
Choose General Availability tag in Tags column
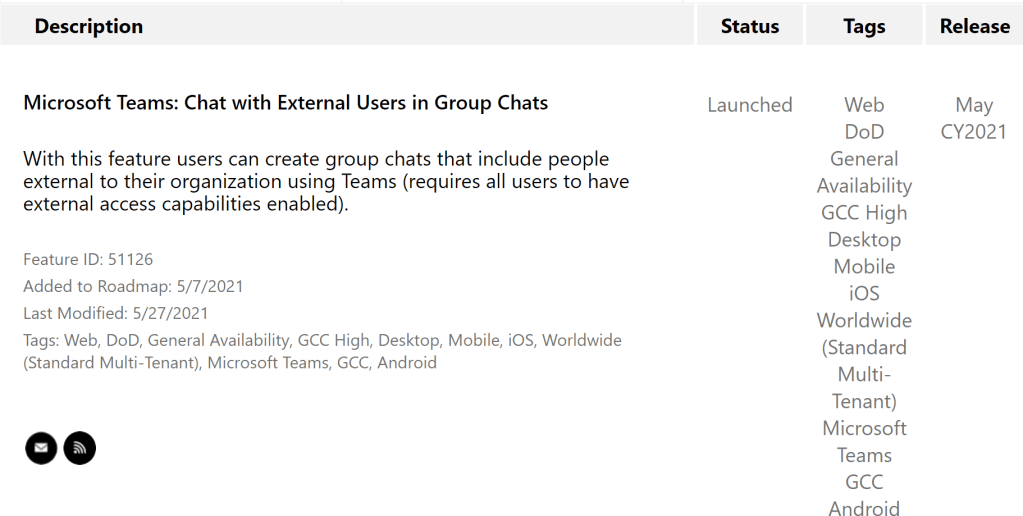(x=864, y=172)
